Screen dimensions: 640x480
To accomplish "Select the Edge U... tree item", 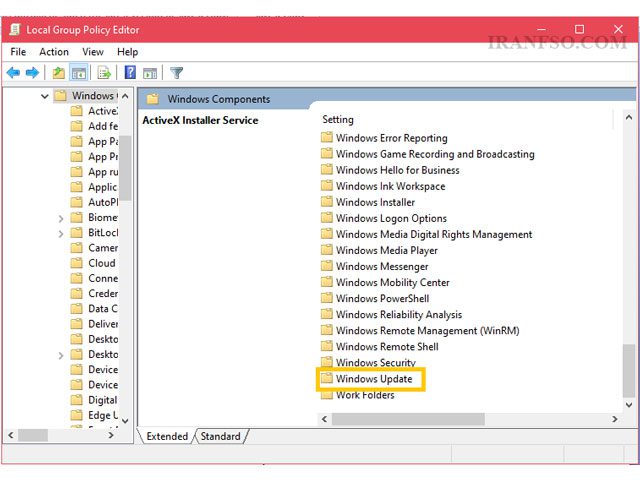I will [95, 416].
